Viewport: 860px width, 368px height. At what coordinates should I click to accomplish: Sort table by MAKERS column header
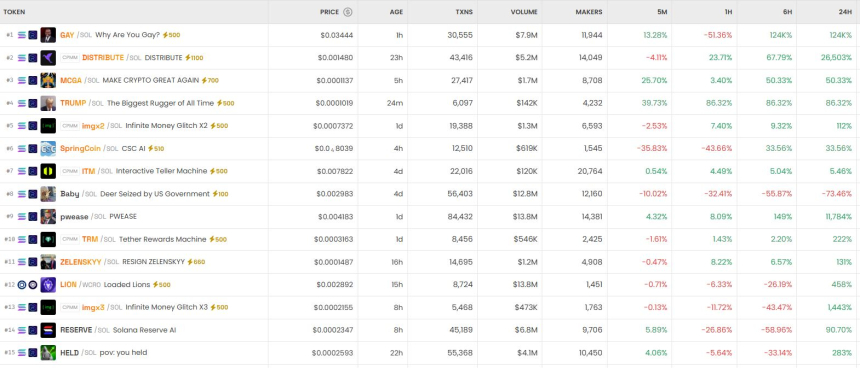coord(589,12)
